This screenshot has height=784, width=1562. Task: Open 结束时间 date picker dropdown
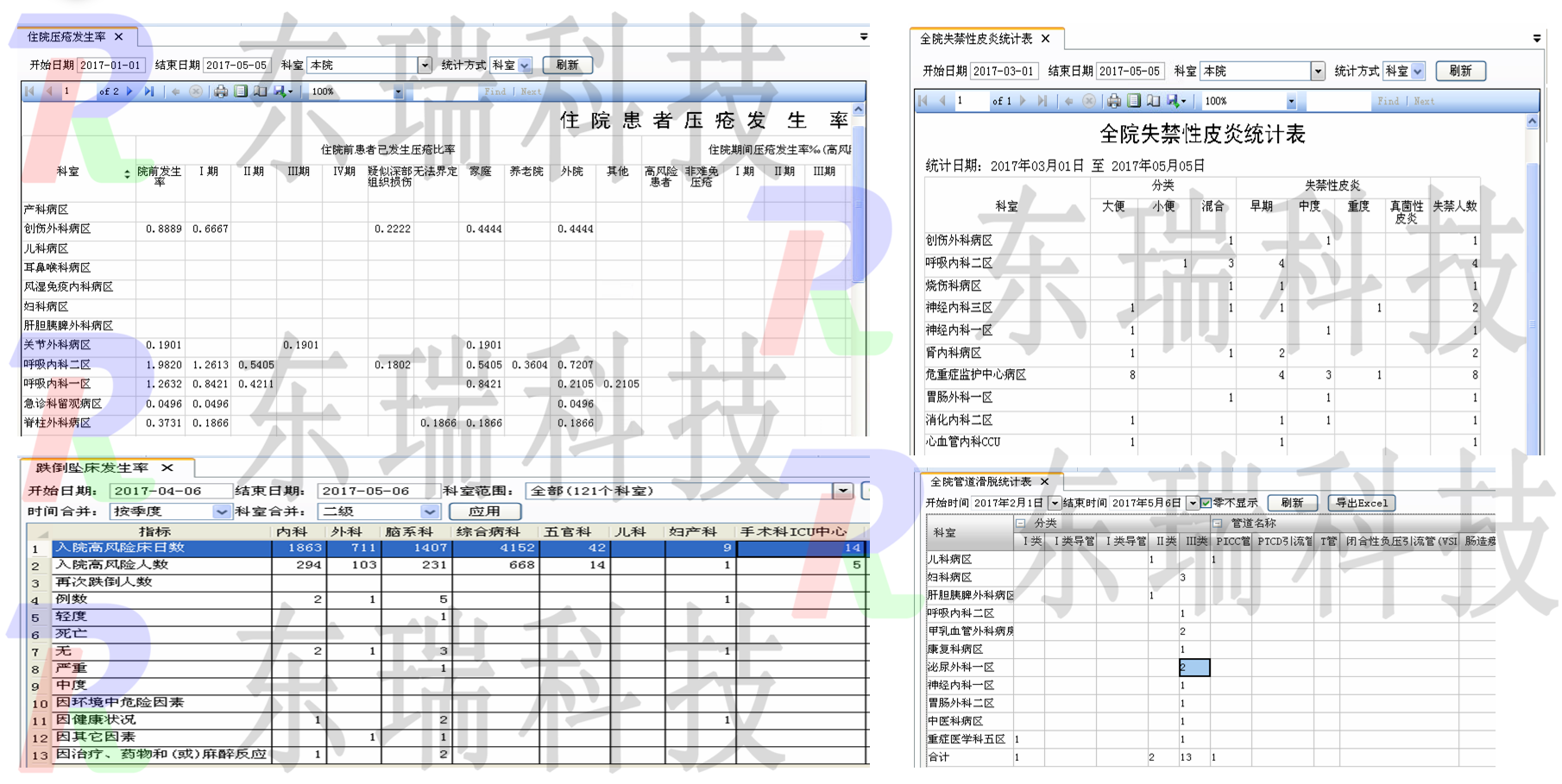[1193, 503]
